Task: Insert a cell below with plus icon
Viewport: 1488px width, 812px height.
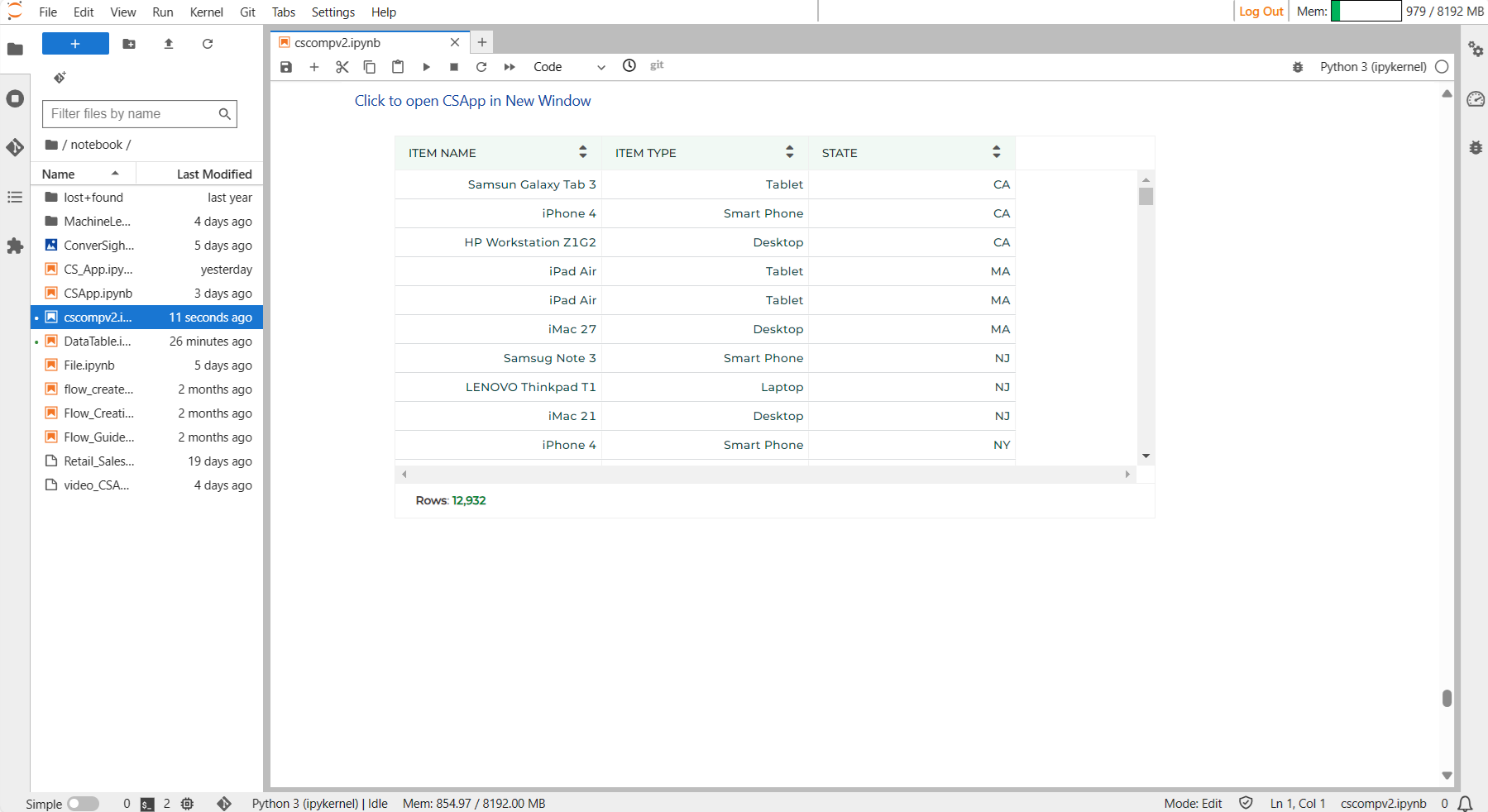Action: 314,67
